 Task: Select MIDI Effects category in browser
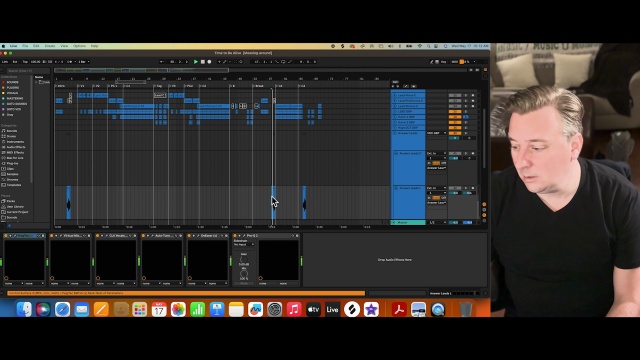[x=15, y=152]
